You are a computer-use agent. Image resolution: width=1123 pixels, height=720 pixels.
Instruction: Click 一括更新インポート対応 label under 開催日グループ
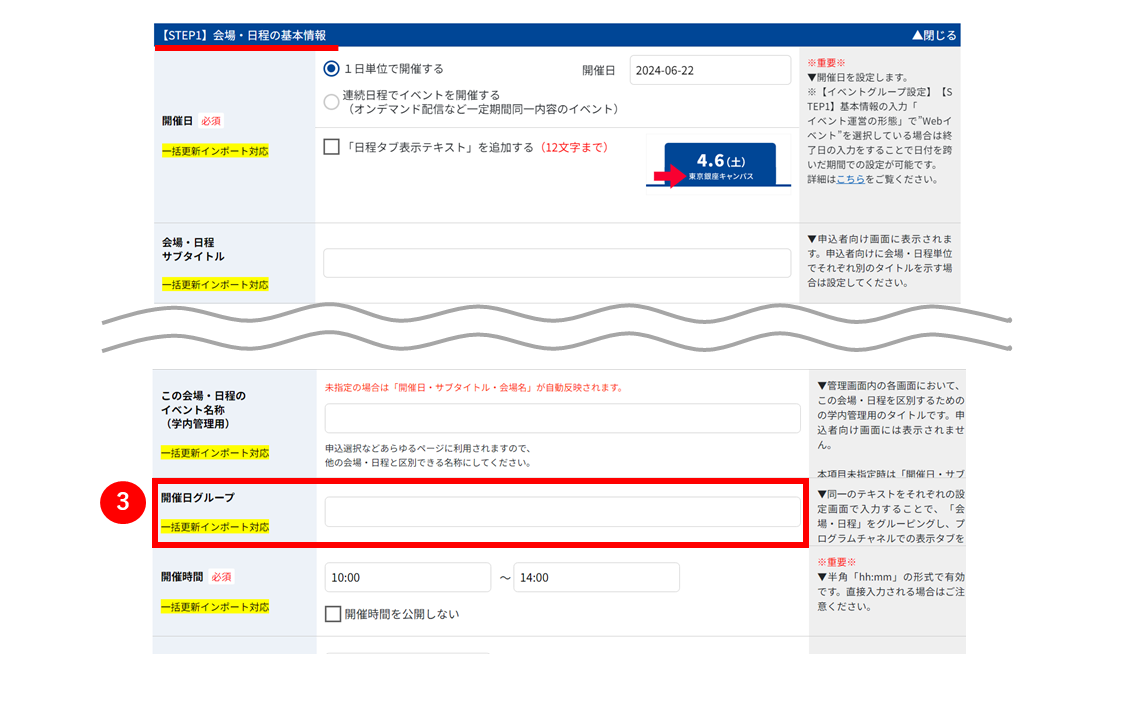pyautogui.click(x=215, y=527)
